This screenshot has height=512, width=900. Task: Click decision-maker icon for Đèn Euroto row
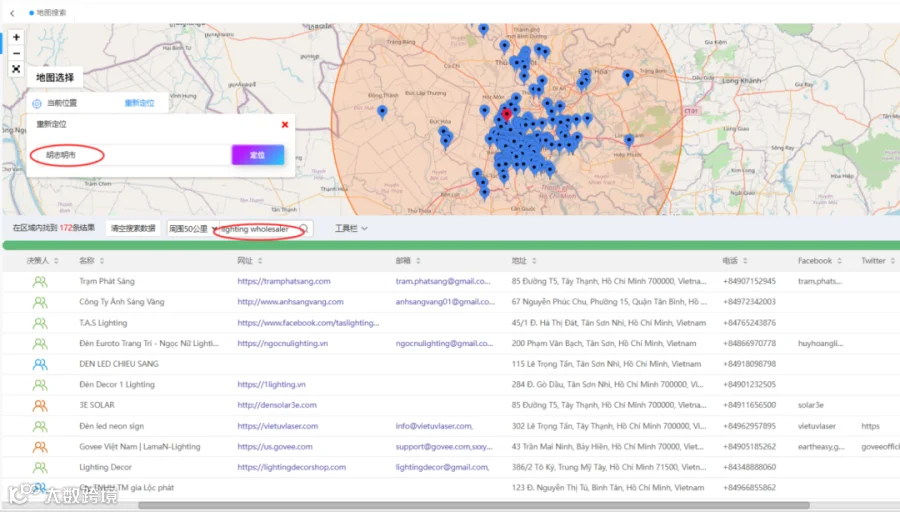pos(40,344)
